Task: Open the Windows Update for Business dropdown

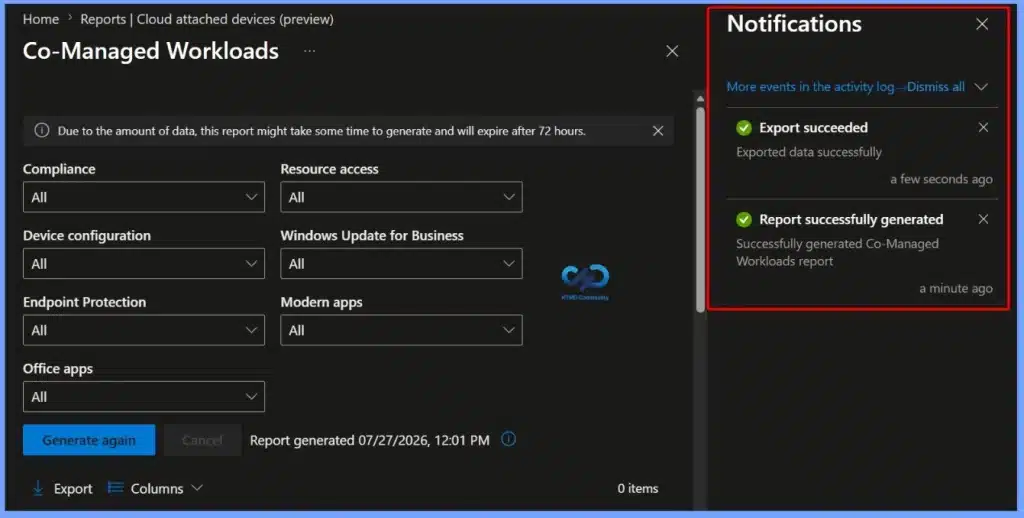Action: 401,264
